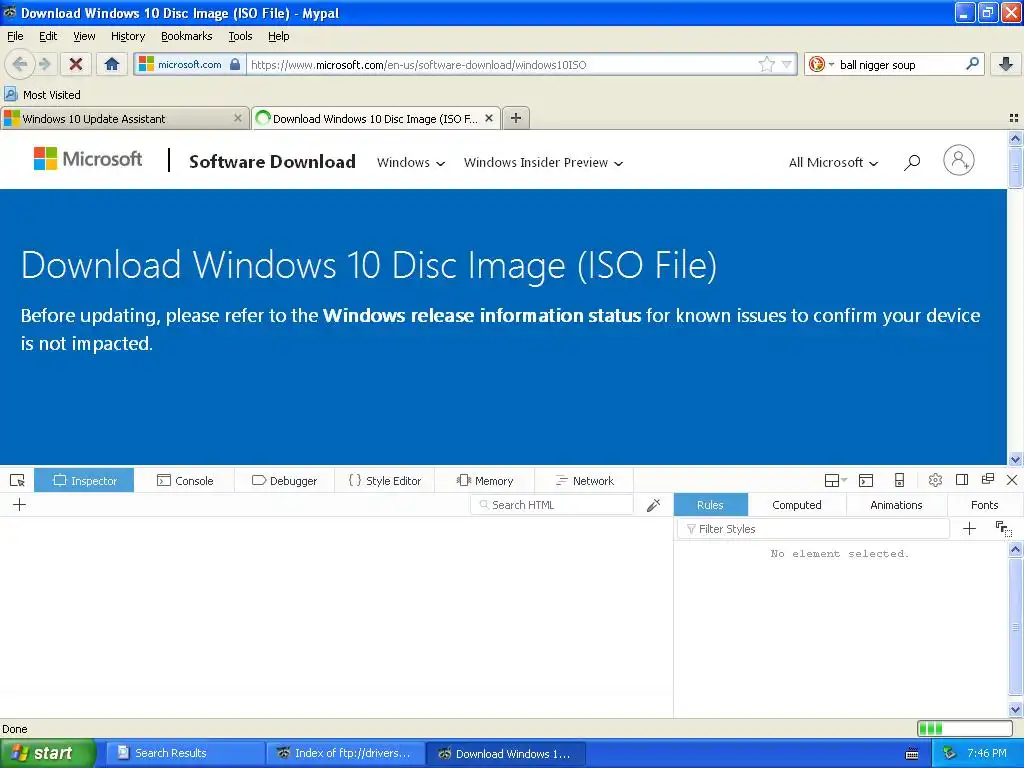1024x768 pixels.
Task: Click the eyedropper color picker icon
Action: 653,505
